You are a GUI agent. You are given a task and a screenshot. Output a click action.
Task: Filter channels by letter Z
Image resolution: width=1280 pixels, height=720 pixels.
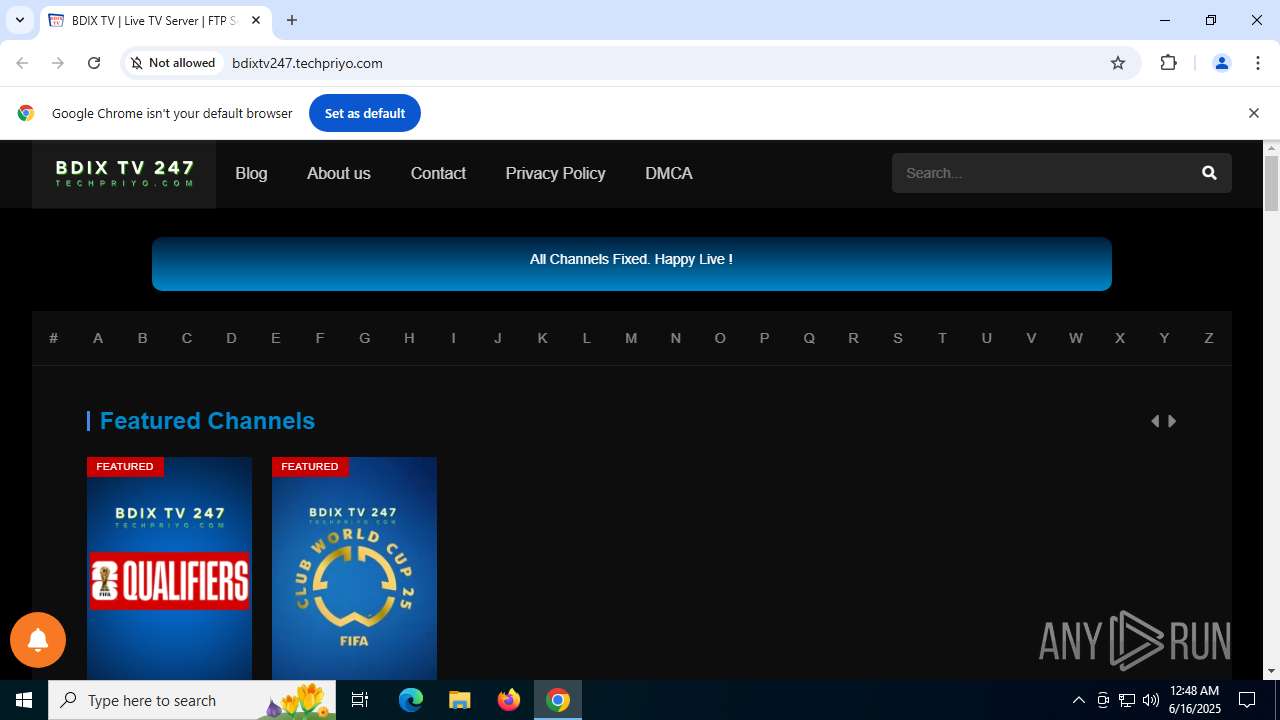1209,338
